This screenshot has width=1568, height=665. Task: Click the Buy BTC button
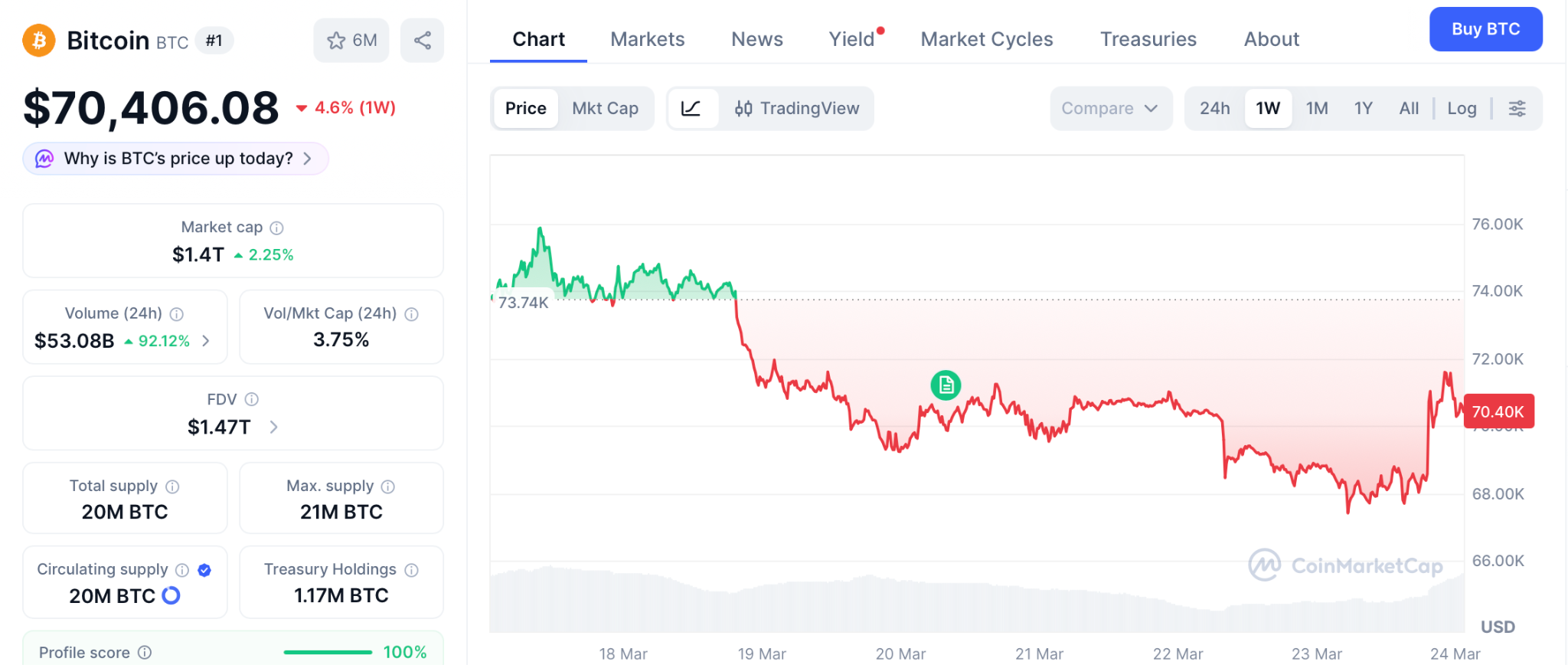coord(1485,29)
